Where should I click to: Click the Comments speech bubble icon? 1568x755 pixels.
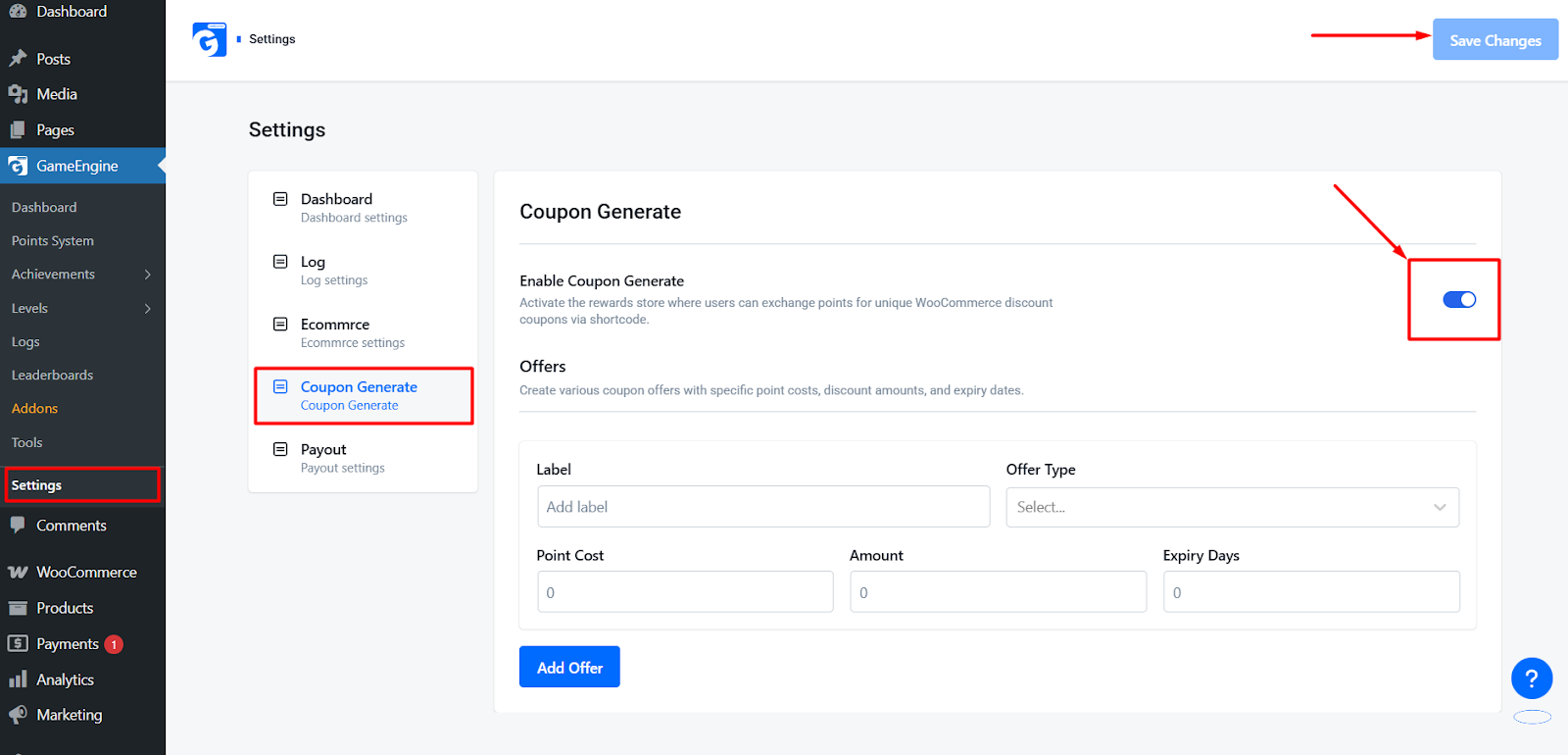(18, 525)
